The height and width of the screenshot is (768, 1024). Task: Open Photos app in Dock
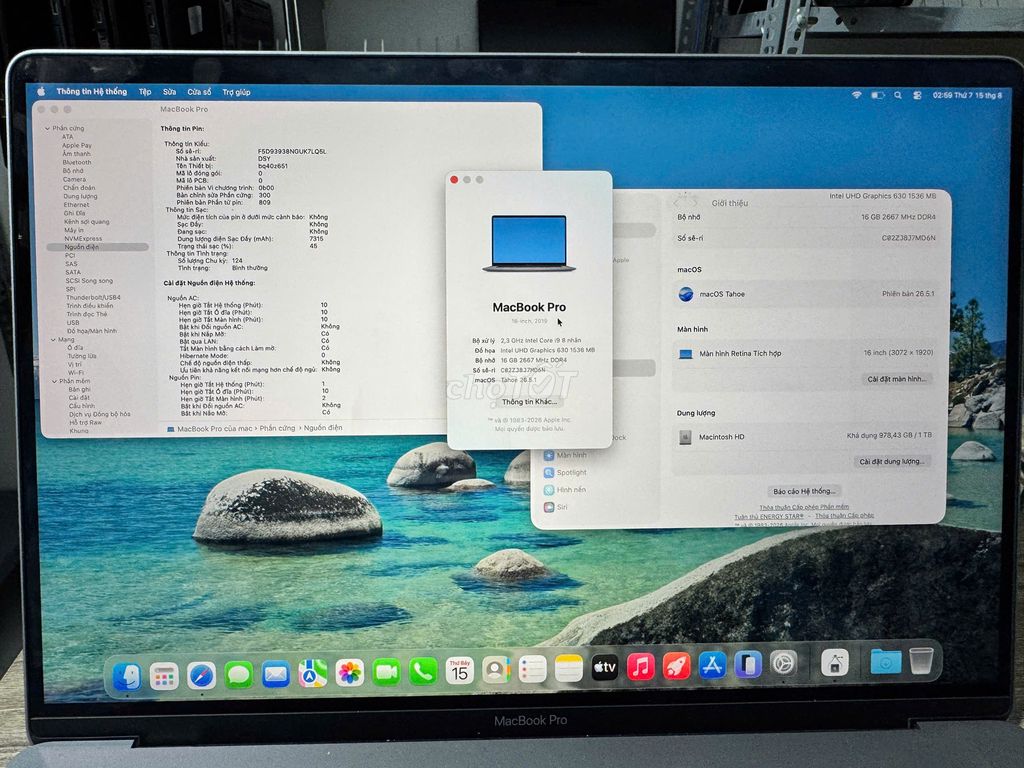pos(349,673)
